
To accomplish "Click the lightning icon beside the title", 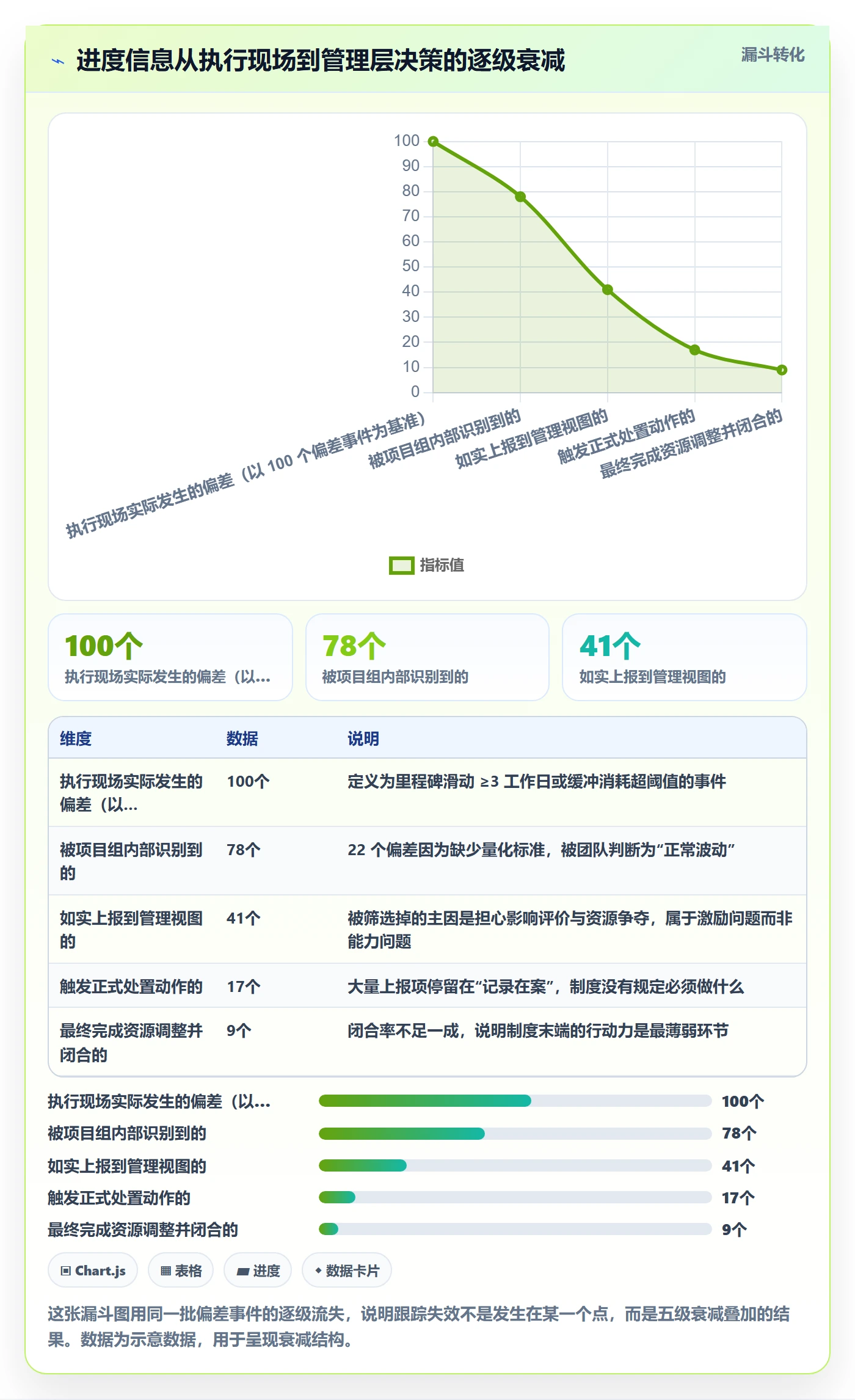I will tap(58, 61).
